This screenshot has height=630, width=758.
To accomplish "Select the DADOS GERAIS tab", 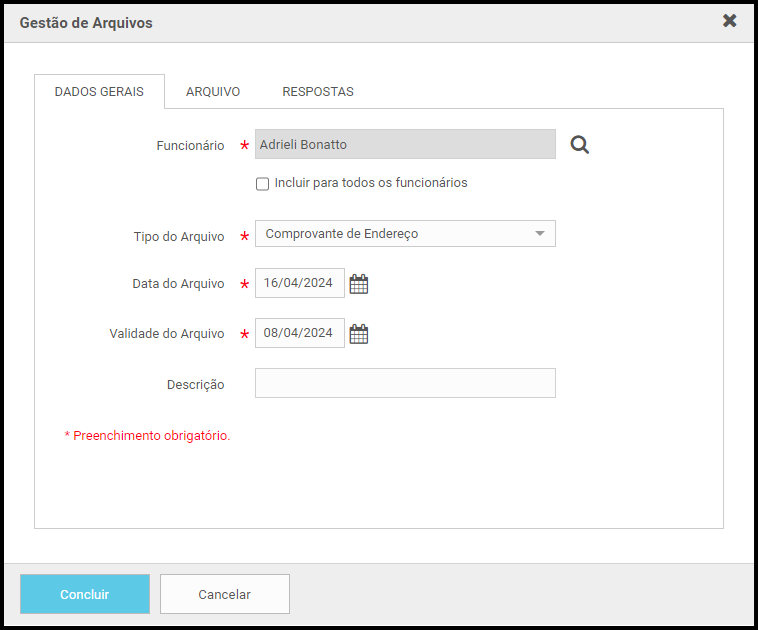I will (x=99, y=92).
